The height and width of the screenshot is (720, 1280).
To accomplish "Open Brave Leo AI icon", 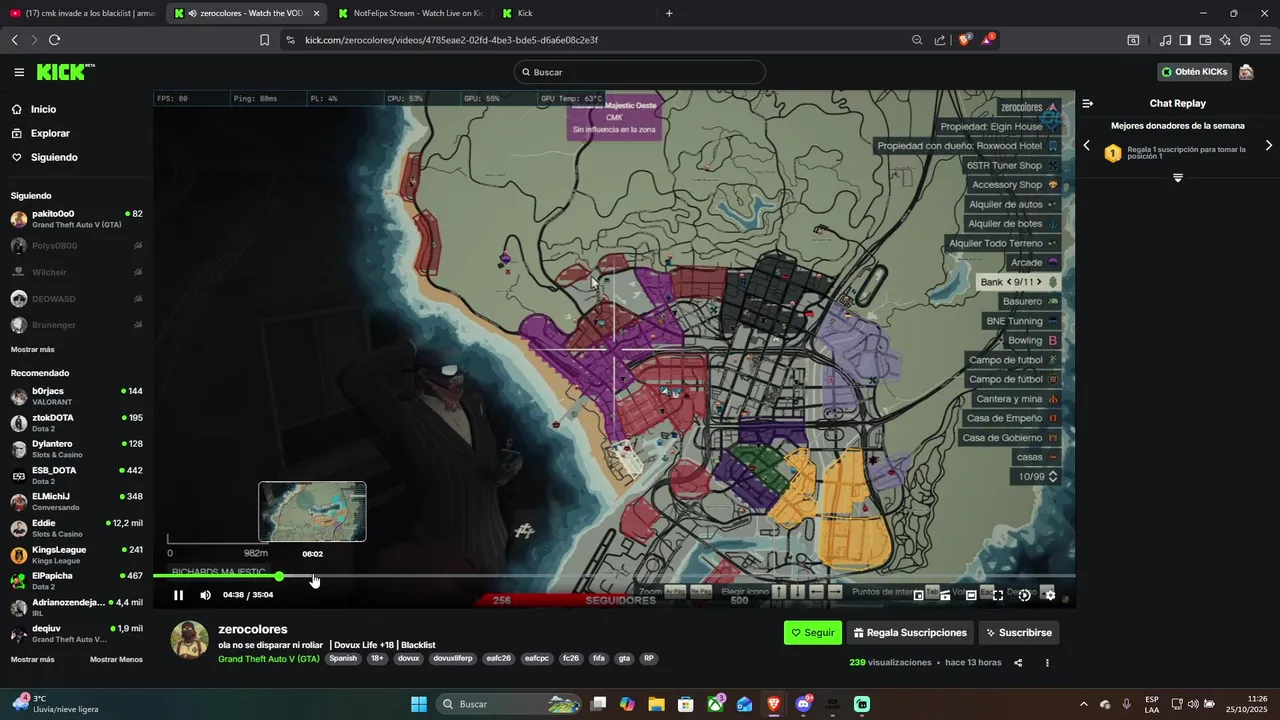I will click(x=1225, y=40).
